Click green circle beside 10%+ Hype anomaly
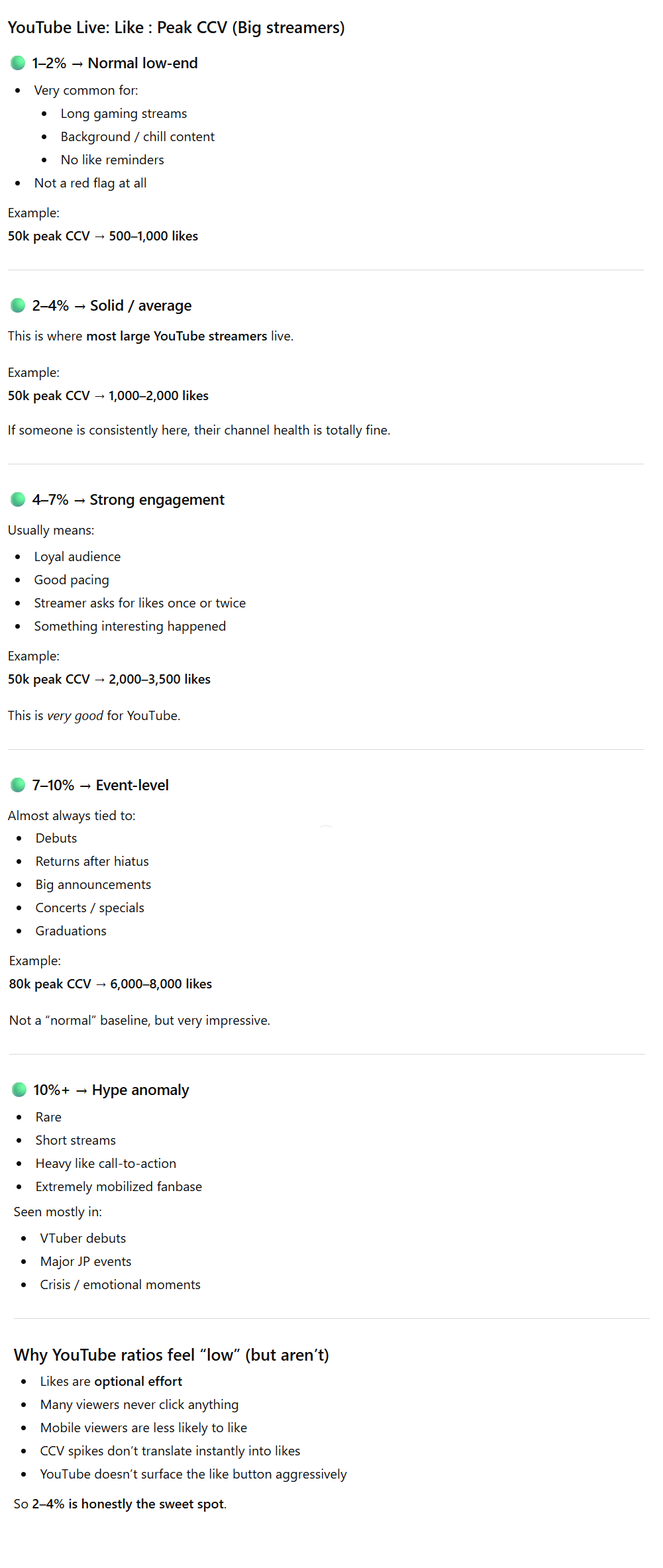This screenshot has width=663, height=1568. (19, 1090)
